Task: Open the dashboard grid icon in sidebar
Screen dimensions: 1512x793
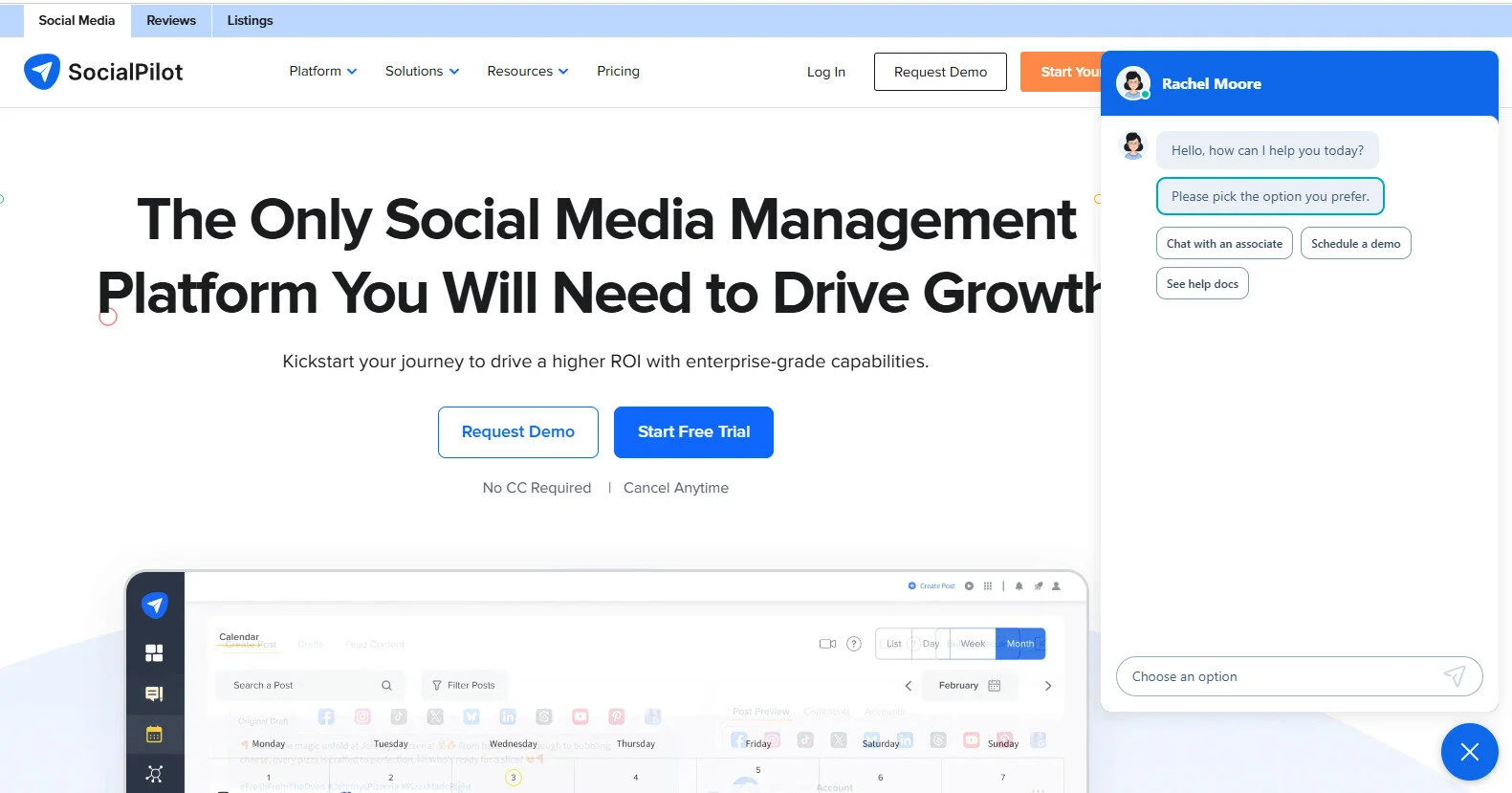Action: 154,653
